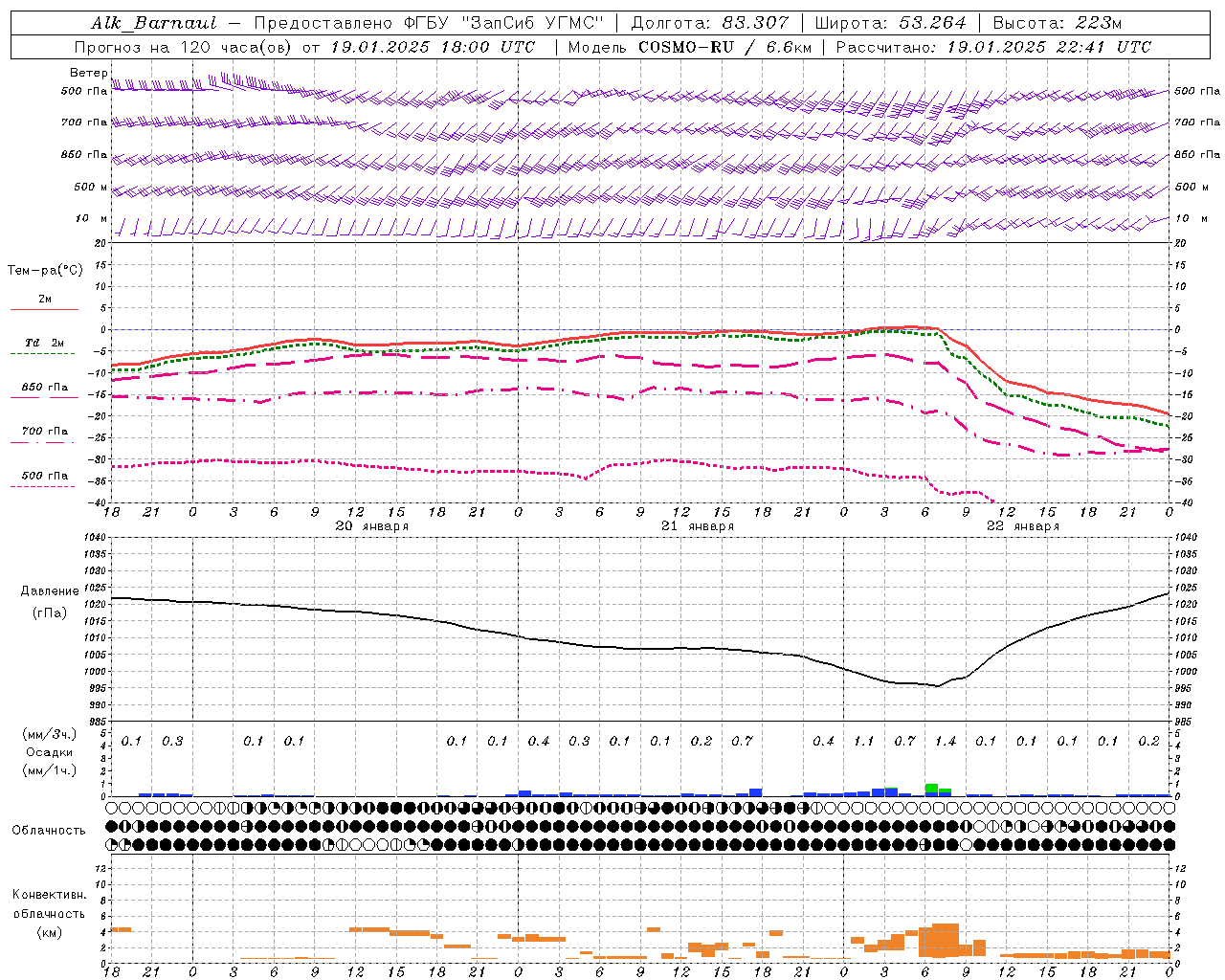Click the Модель COSMO-RU / 6.6км text

[690, 47]
